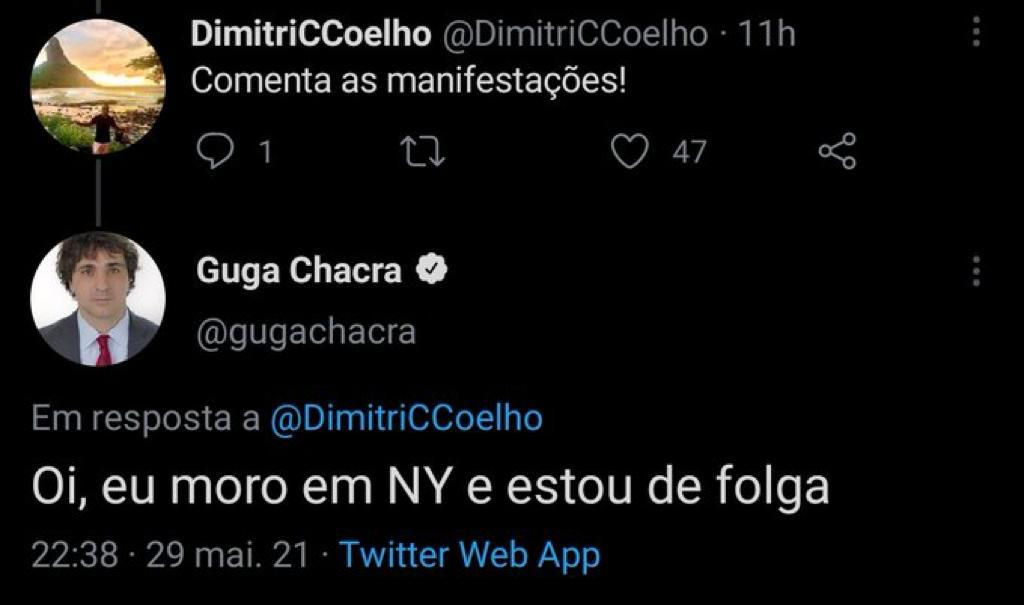The height and width of the screenshot is (605, 1024).
Task: Click the tweet text "Comenta as manifestações!"
Action: tap(408, 81)
